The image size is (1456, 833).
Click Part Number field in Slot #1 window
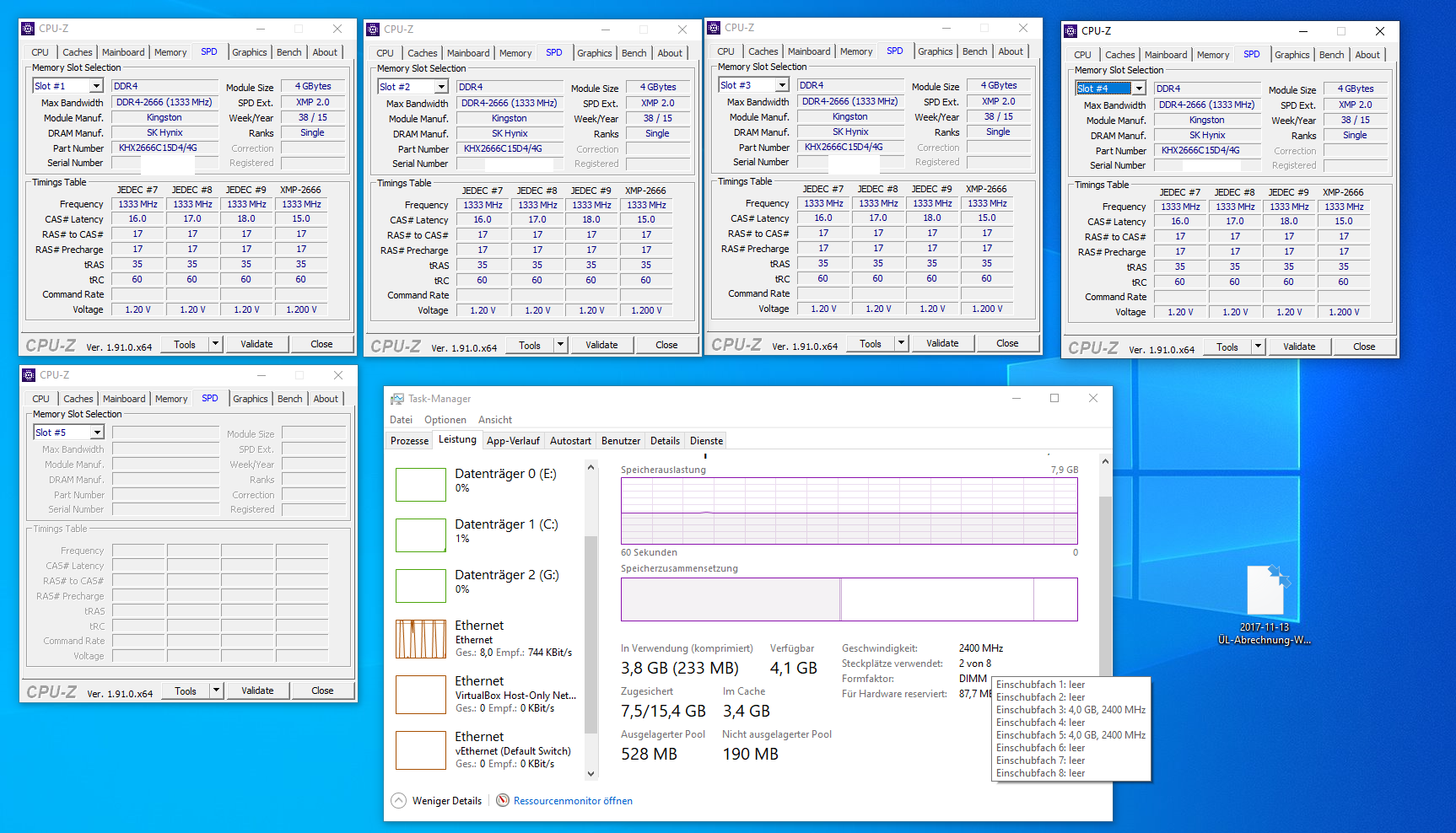[x=165, y=148]
